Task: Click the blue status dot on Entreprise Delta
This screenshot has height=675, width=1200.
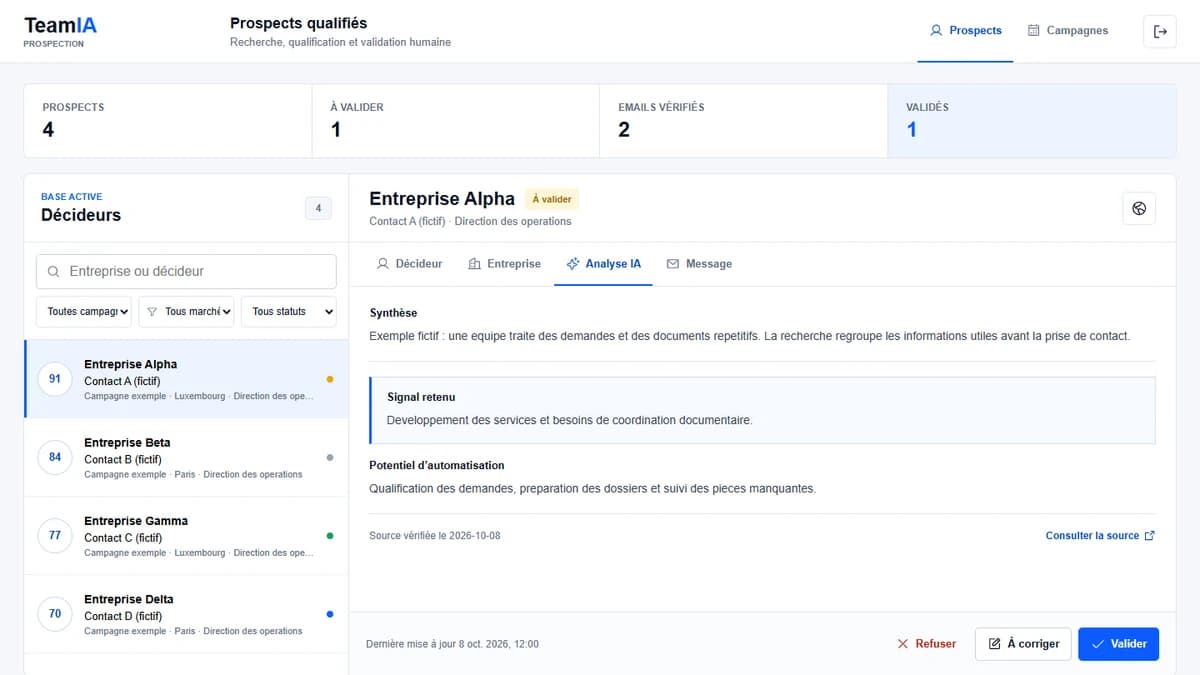Action: point(330,614)
